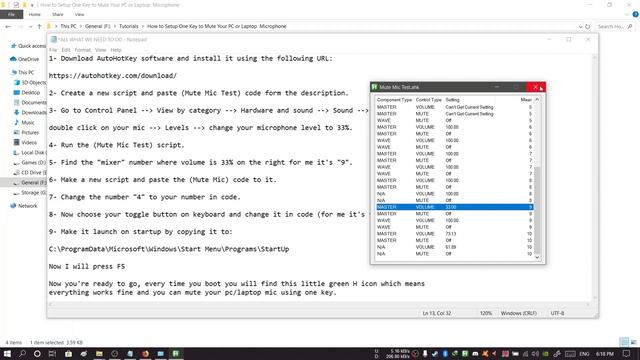Open taskbar Search magnifier
This screenshot has width=640, height=360.
tap(22, 353)
